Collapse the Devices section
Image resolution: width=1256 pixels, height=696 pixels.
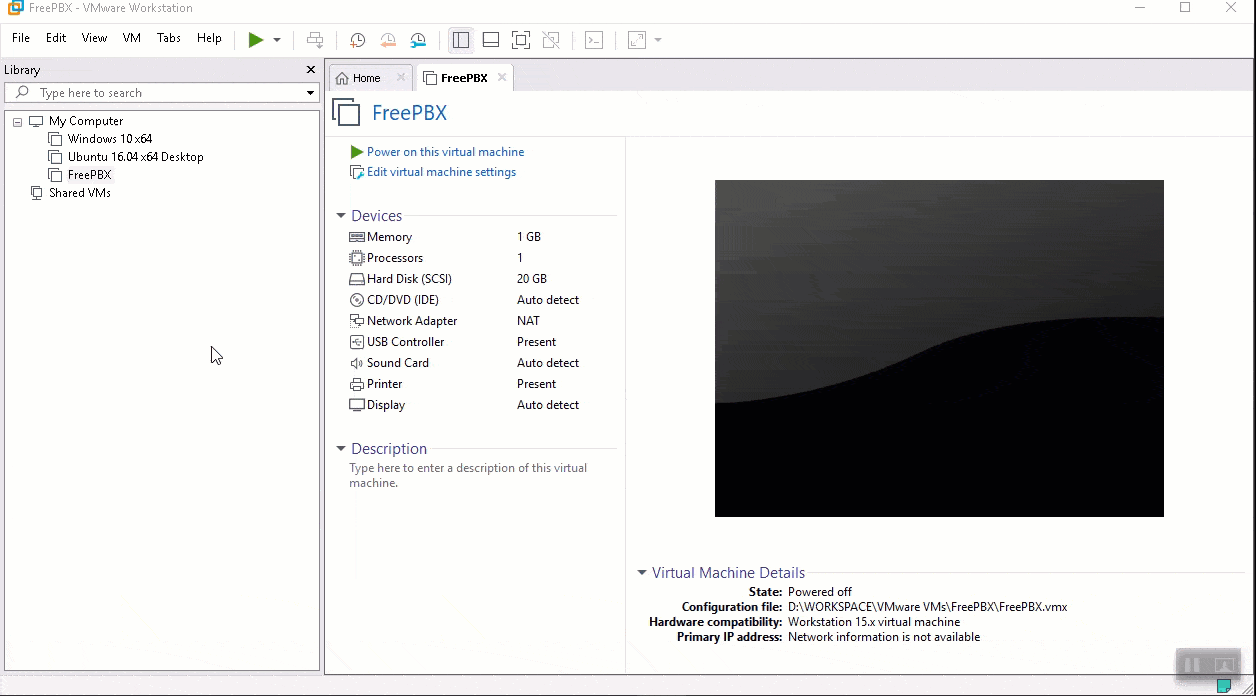point(341,216)
